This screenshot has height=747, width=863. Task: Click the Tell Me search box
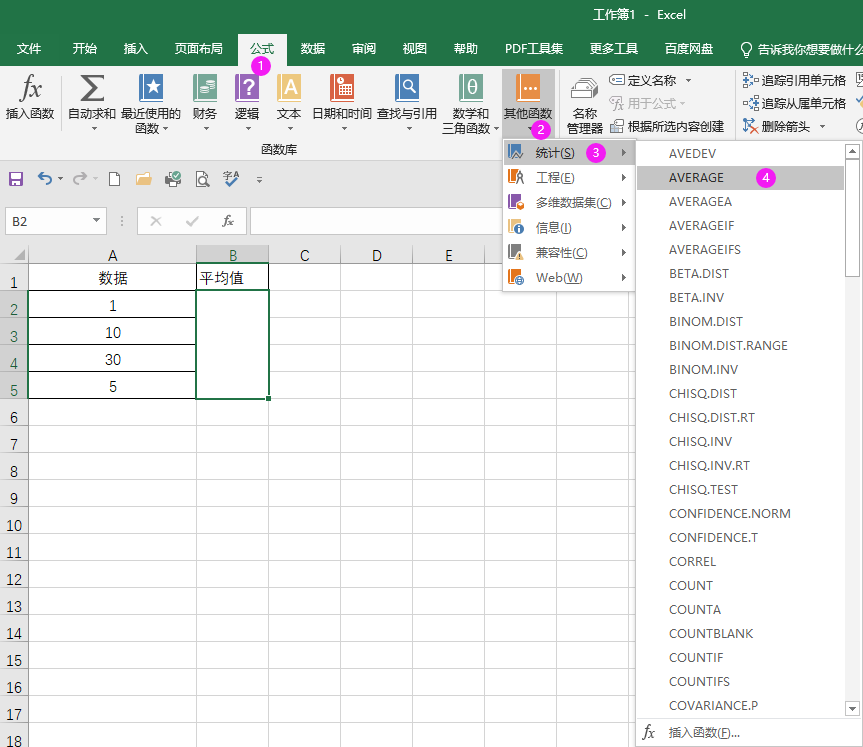coord(801,50)
